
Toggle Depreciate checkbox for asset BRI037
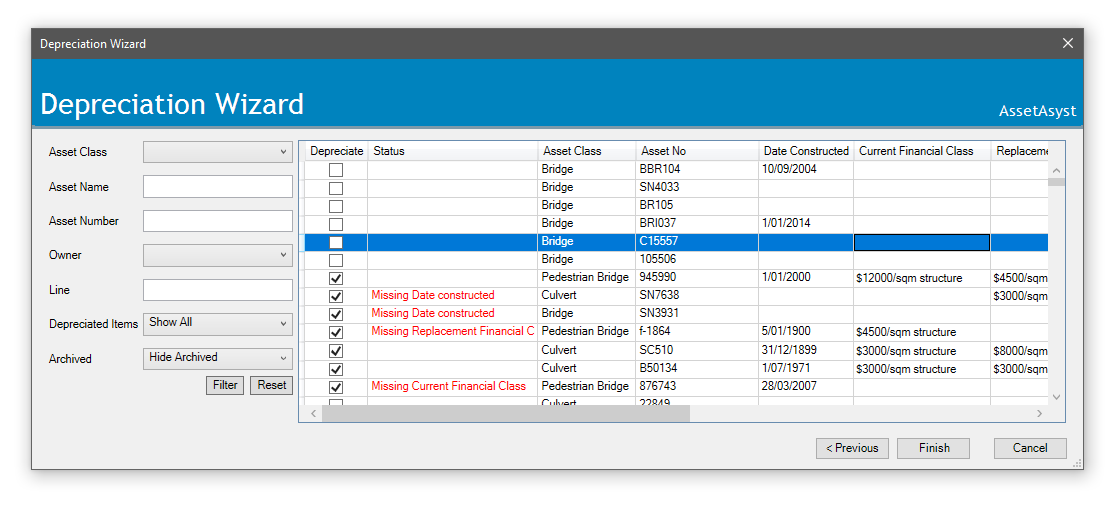coord(336,224)
